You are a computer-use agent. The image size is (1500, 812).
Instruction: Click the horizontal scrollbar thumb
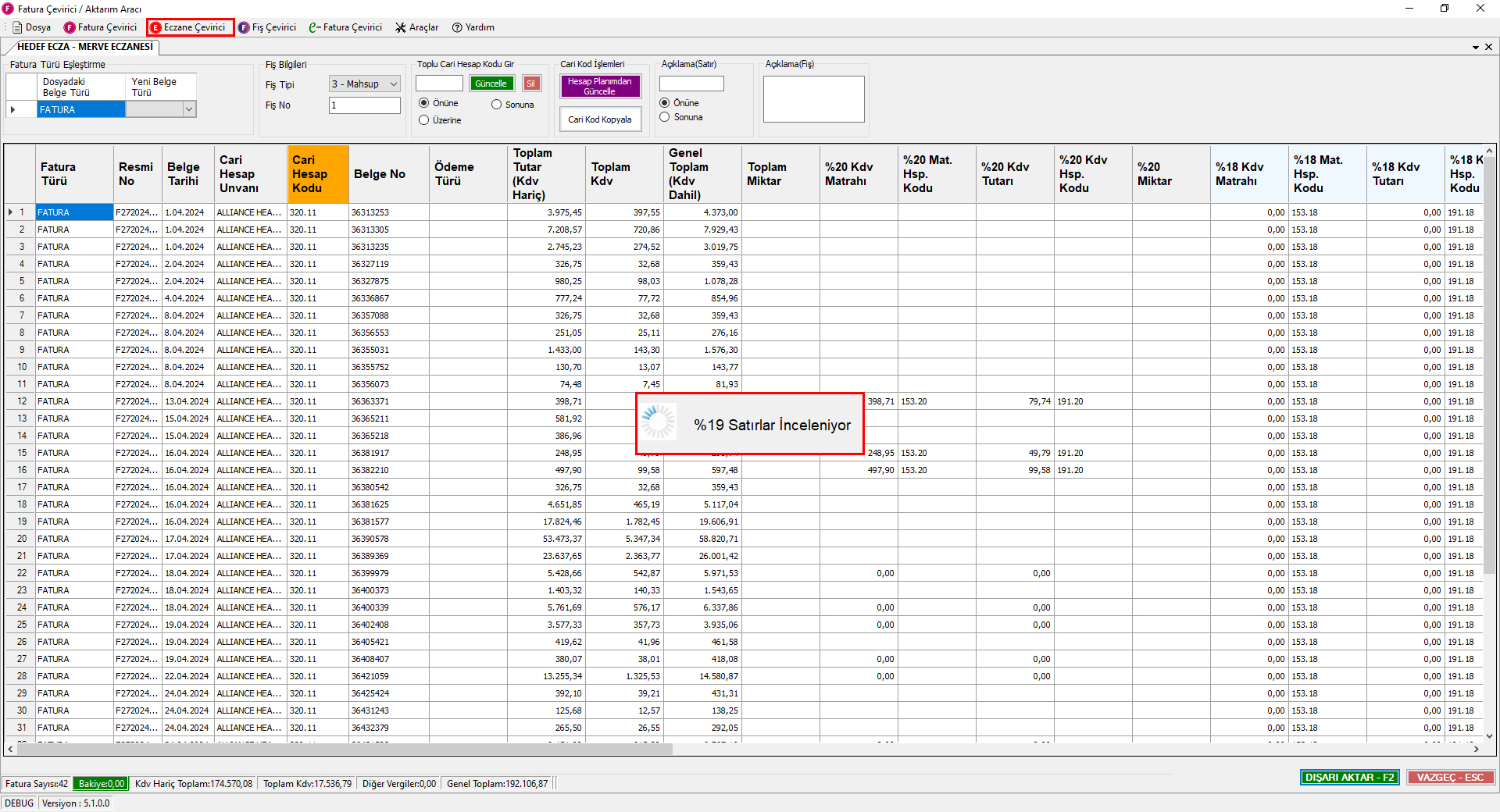pyautogui.click(x=345, y=749)
